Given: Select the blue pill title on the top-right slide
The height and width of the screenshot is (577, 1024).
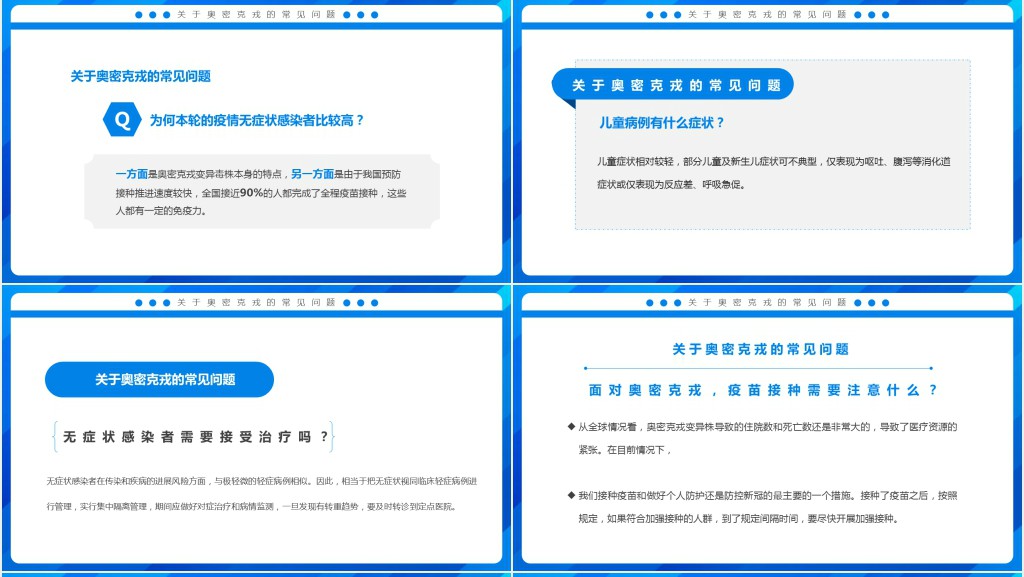Looking at the screenshot, I should tap(673, 85).
